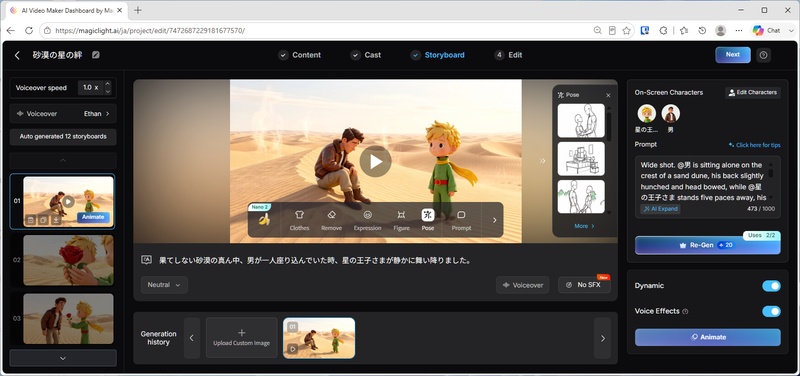Click the subtitle text icon beside narration
Viewport: 800px width, 376px height.
click(146, 260)
